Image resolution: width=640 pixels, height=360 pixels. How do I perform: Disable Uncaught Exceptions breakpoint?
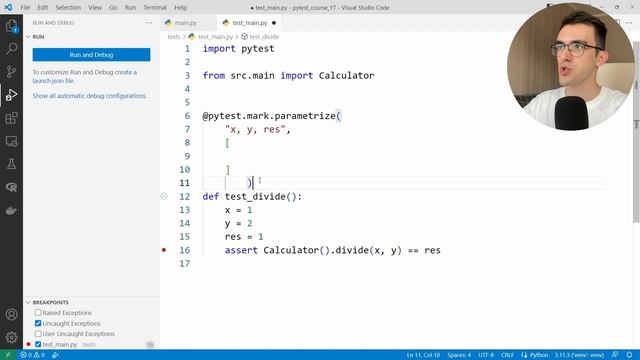[x=38, y=323]
